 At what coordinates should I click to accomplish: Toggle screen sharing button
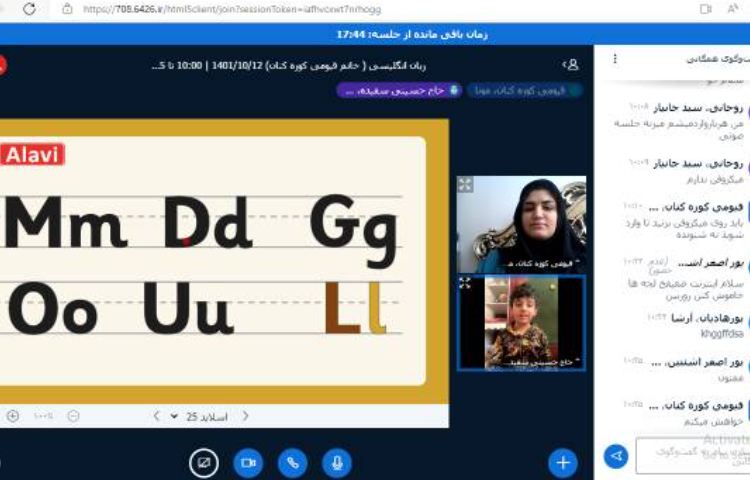pyautogui.click(x=204, y=463)
